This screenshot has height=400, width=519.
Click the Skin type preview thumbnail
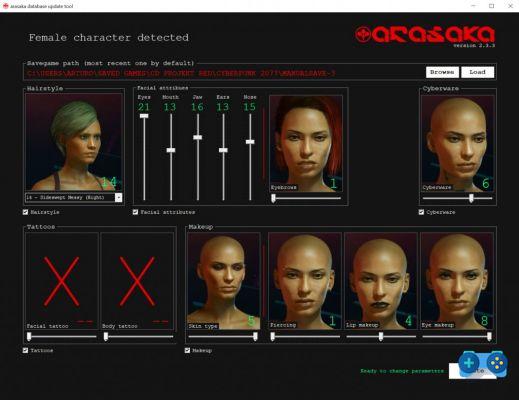224,281
